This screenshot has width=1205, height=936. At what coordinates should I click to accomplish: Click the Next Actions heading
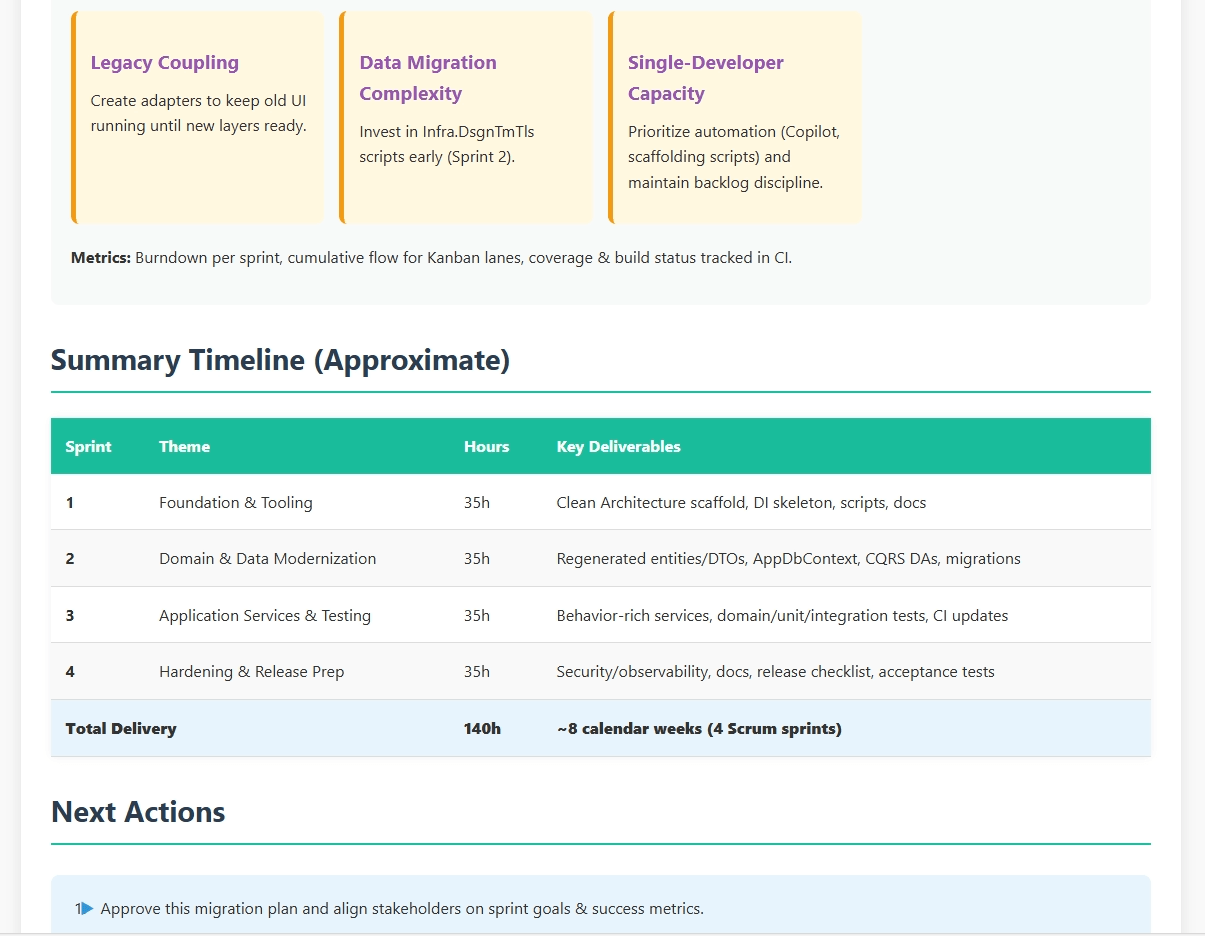pos(138,811)
